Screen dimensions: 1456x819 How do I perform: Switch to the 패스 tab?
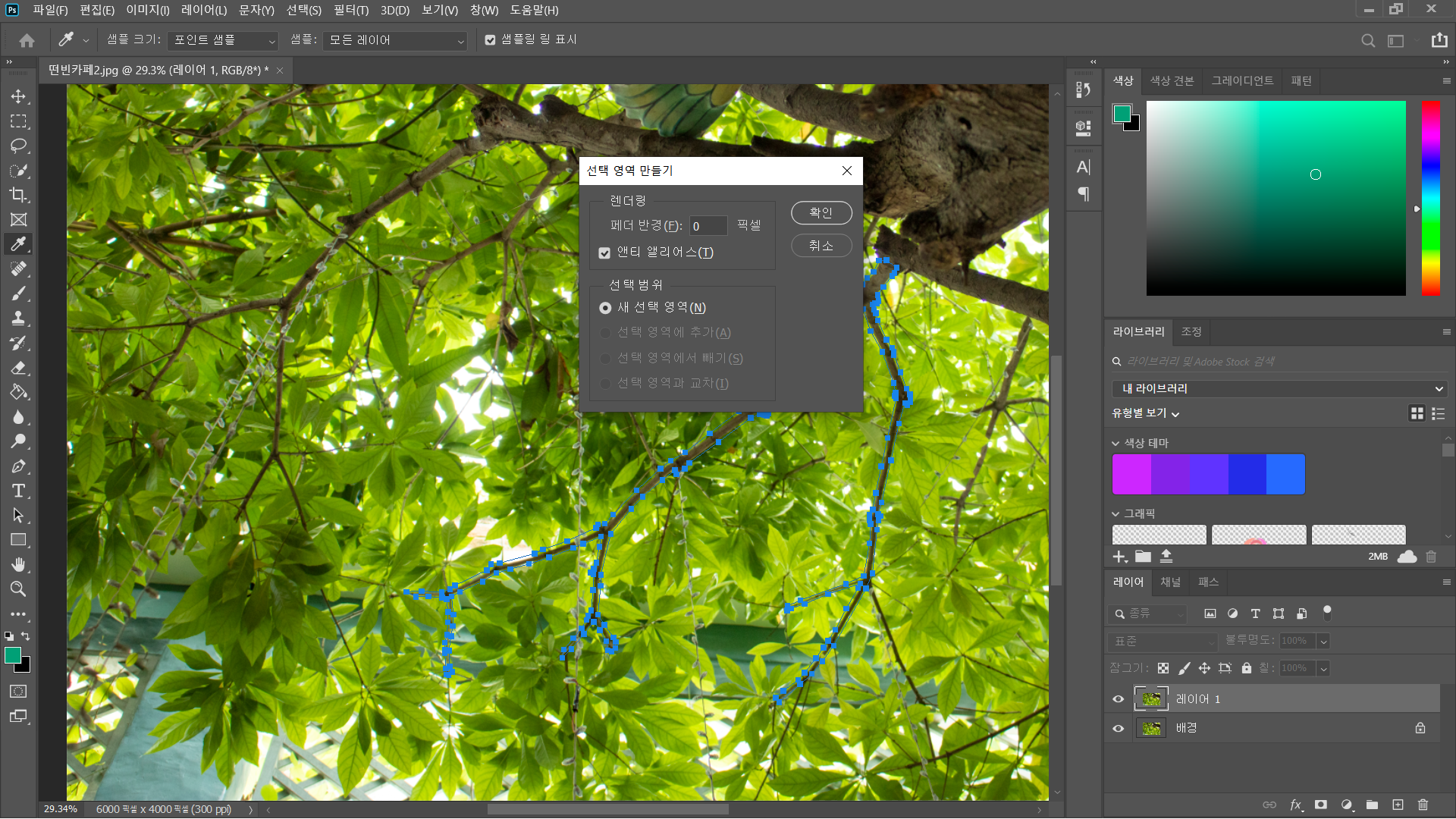click(x=1208, y=582)
